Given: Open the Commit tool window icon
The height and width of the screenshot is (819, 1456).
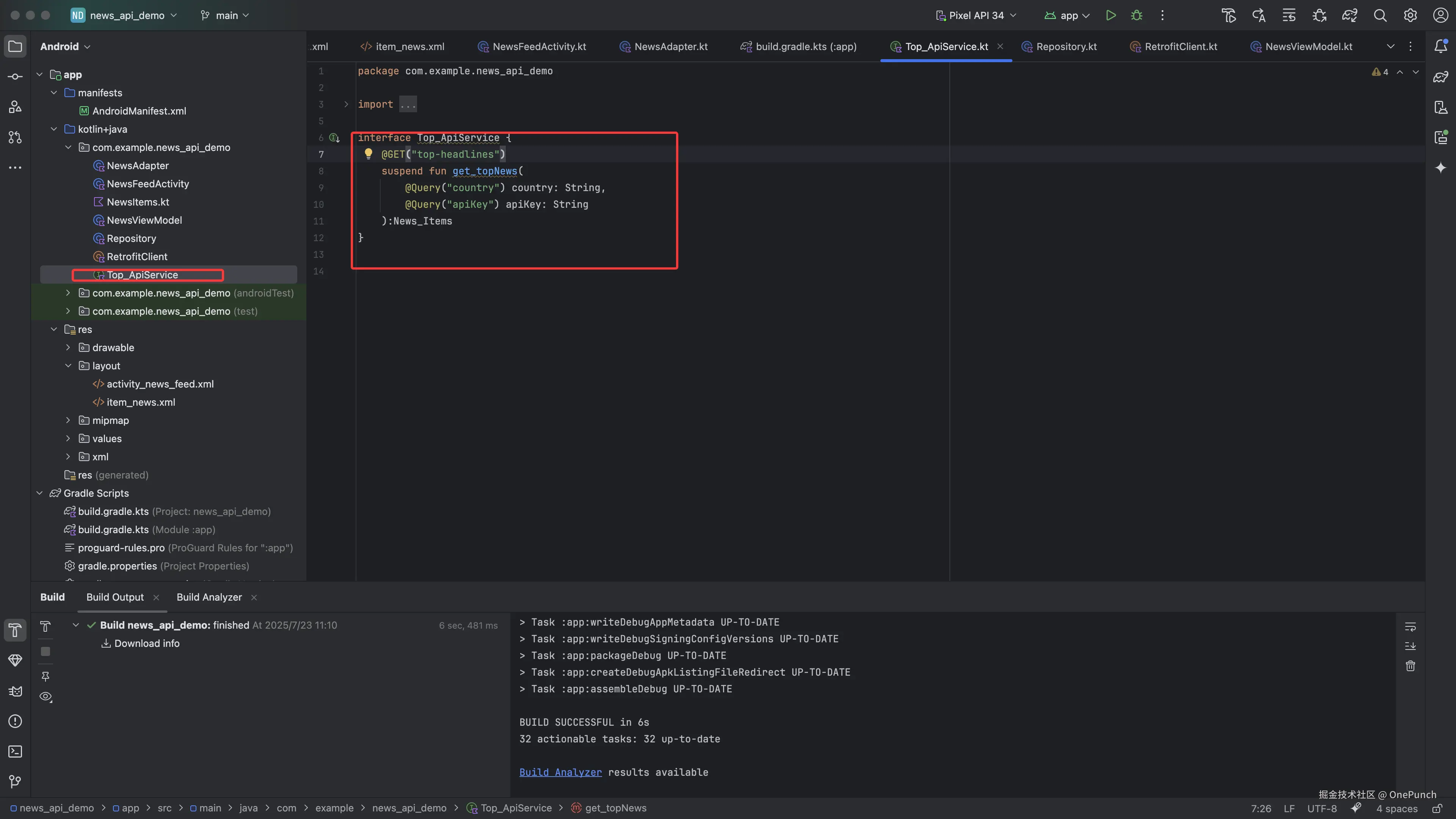Looking at the screenshot, I should point(15,76).
